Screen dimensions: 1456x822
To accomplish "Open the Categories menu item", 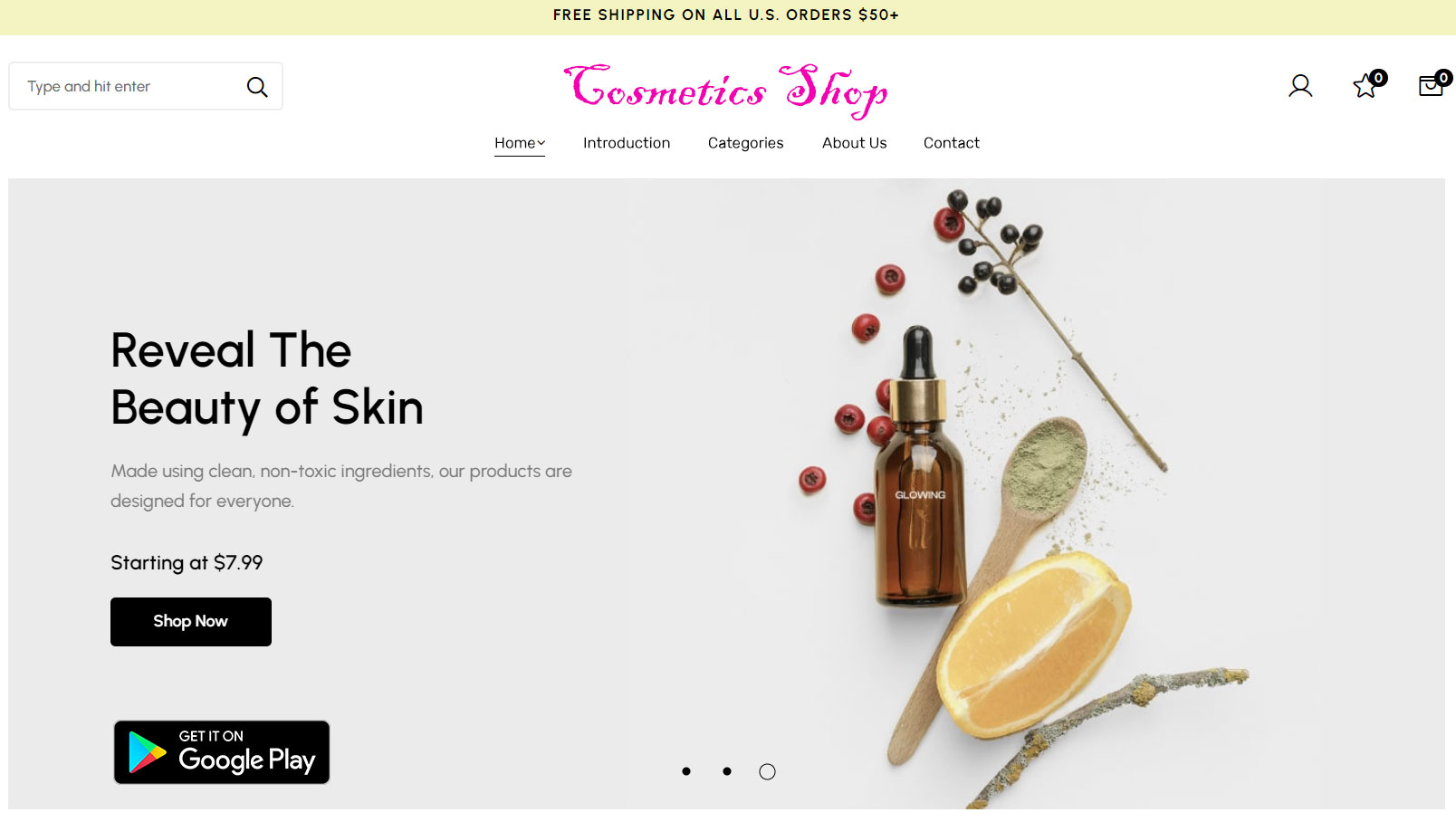I will pos(746,143).
